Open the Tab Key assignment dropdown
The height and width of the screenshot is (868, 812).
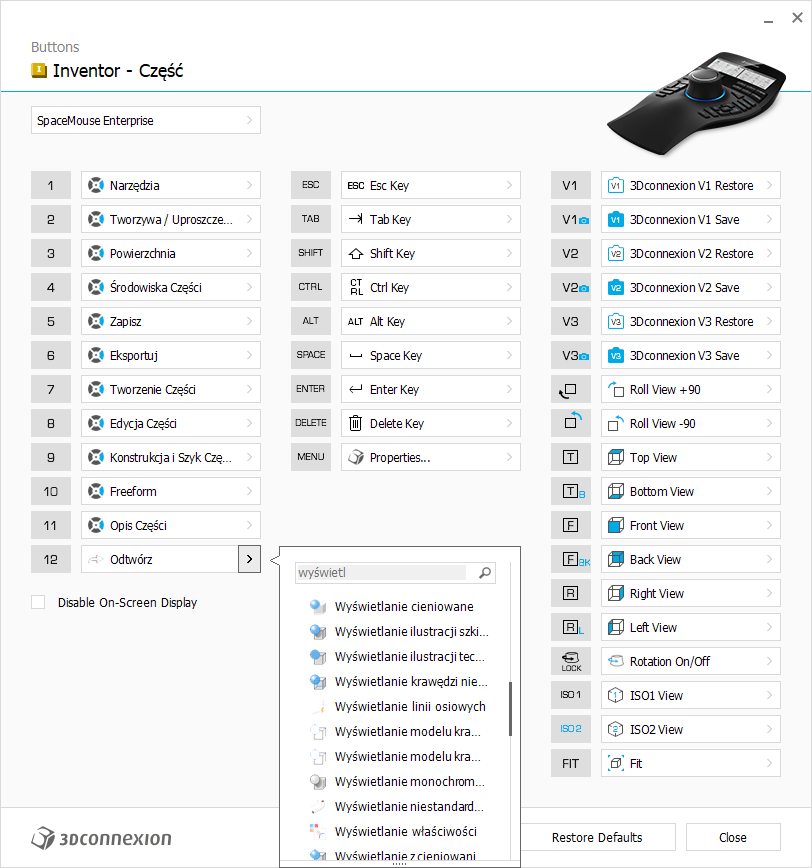pyautogui.click(x=430, y=219)
